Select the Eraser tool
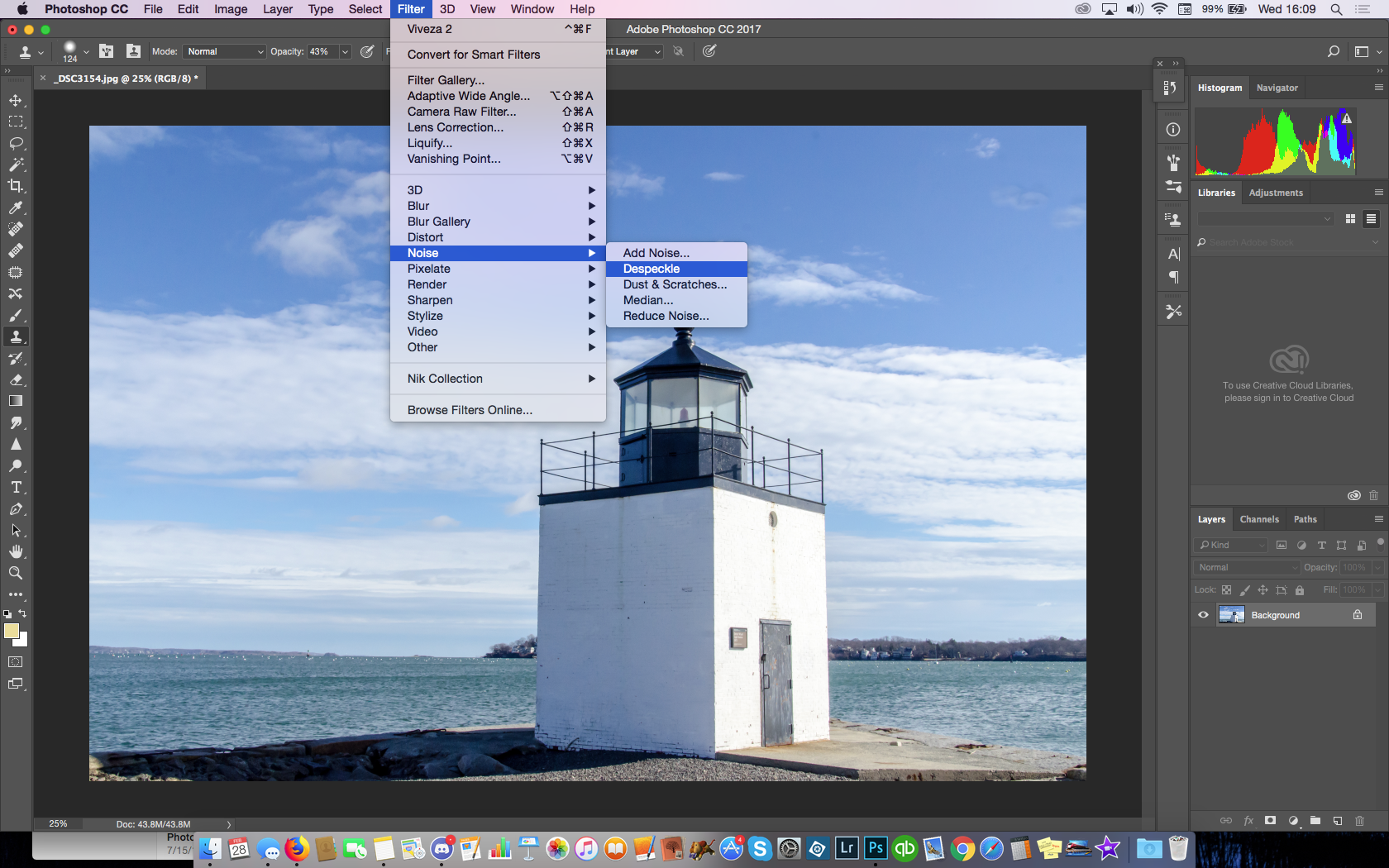Screen dimensions: 1389x868 coord(16,379)
